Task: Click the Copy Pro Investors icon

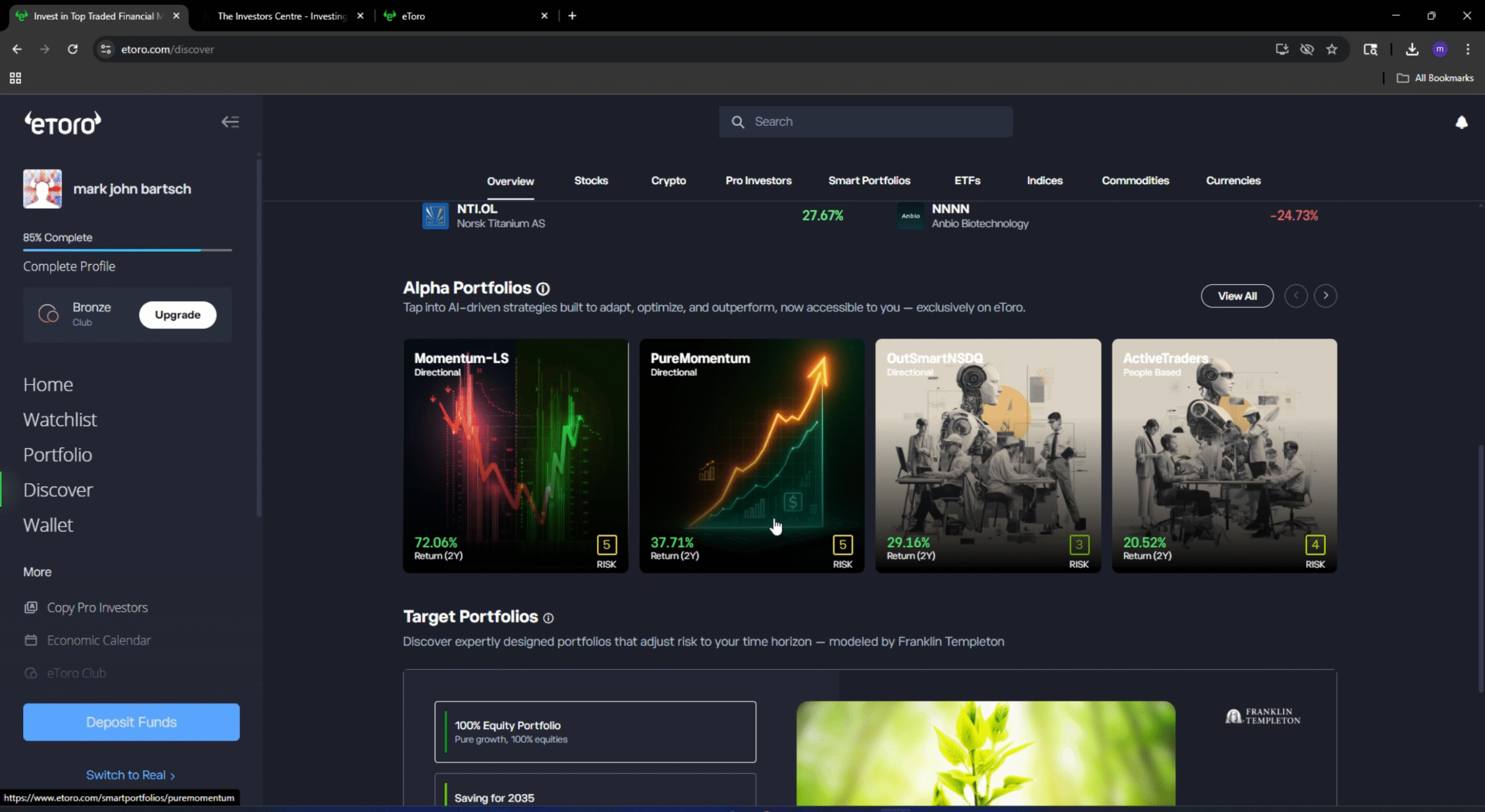Action: tap(31, 607)
